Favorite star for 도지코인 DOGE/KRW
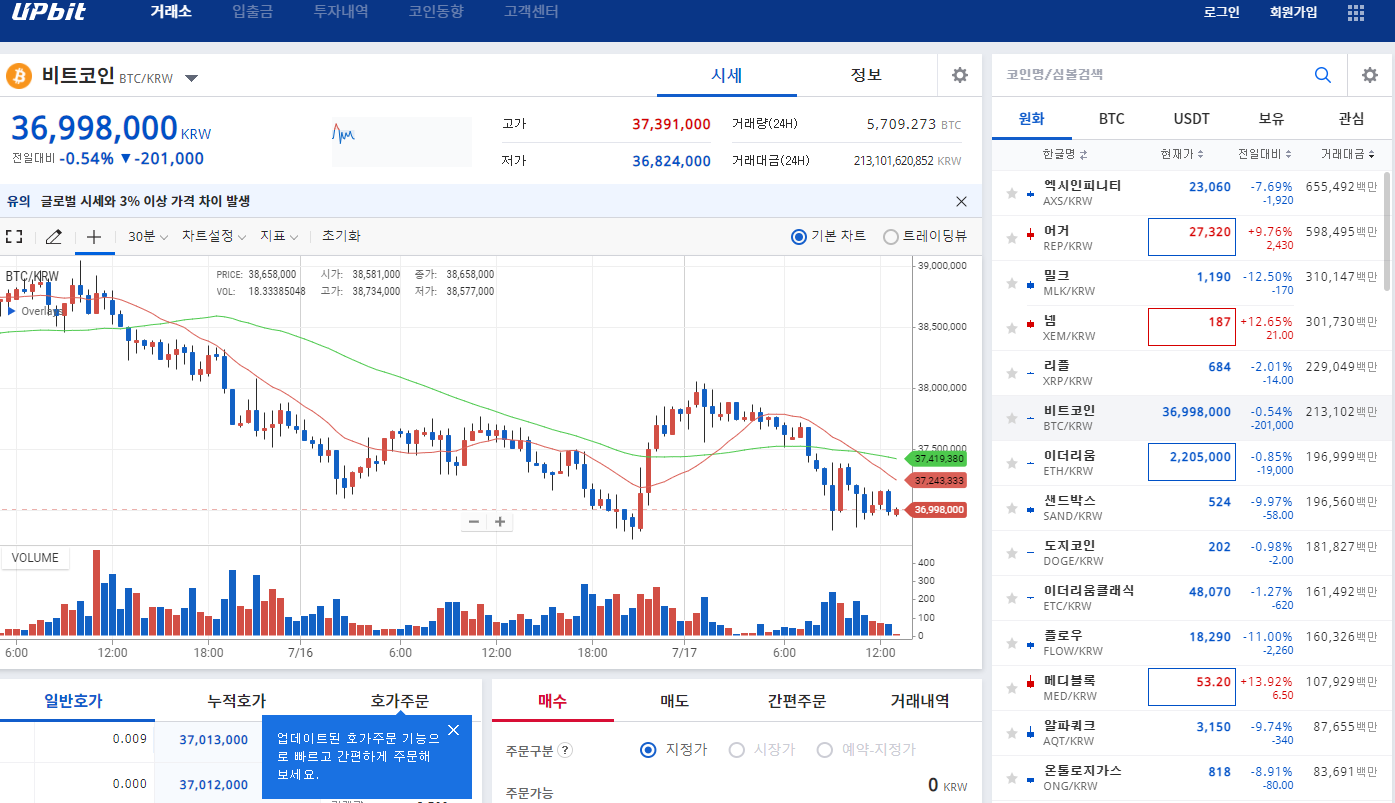This screenshot has width=1395, height=803. coord(1012,553)
